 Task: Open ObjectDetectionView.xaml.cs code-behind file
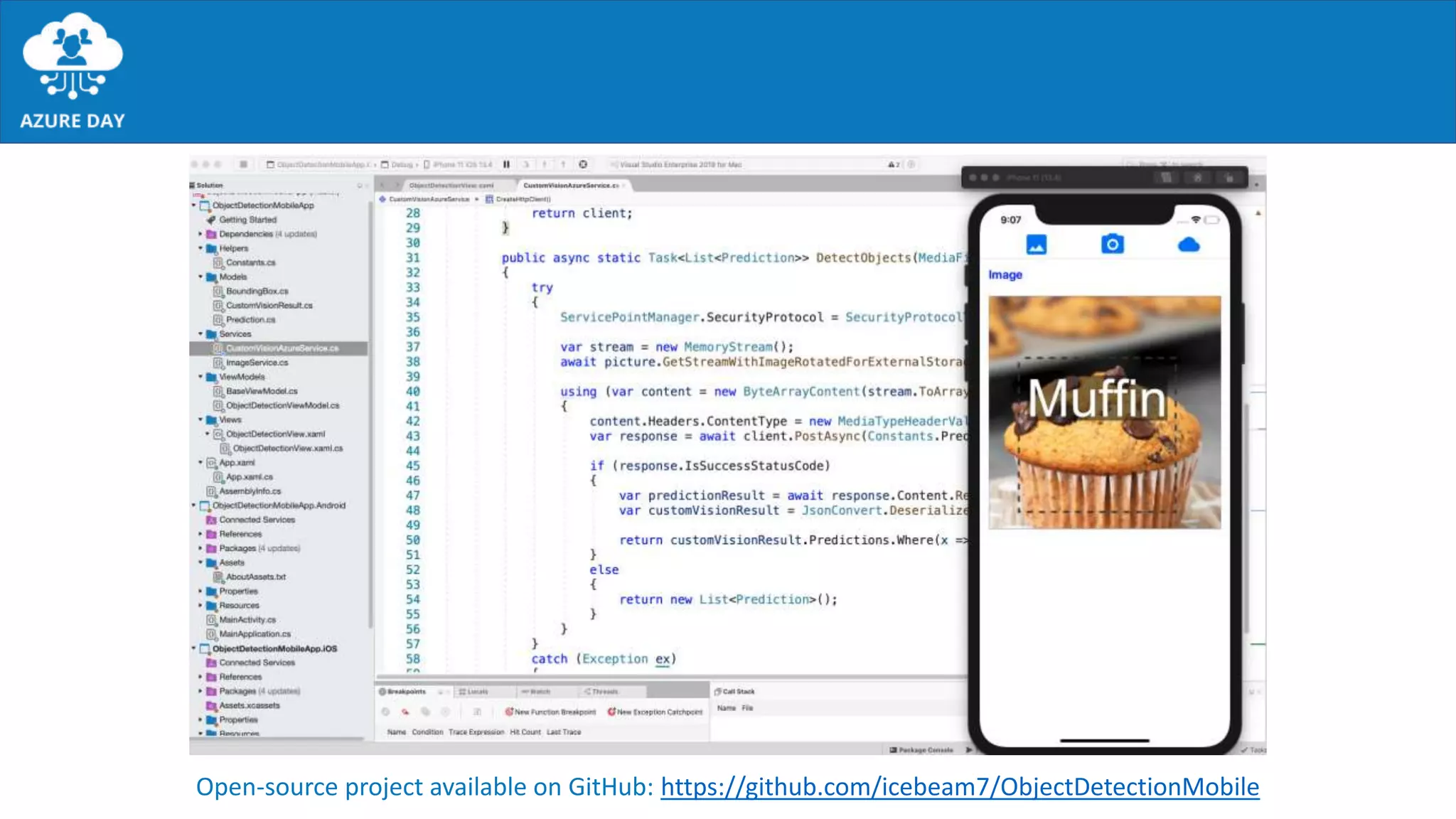(287, 449)
